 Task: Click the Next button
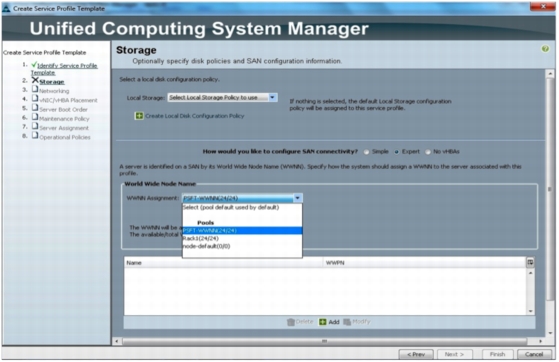(x=455, y=354)
